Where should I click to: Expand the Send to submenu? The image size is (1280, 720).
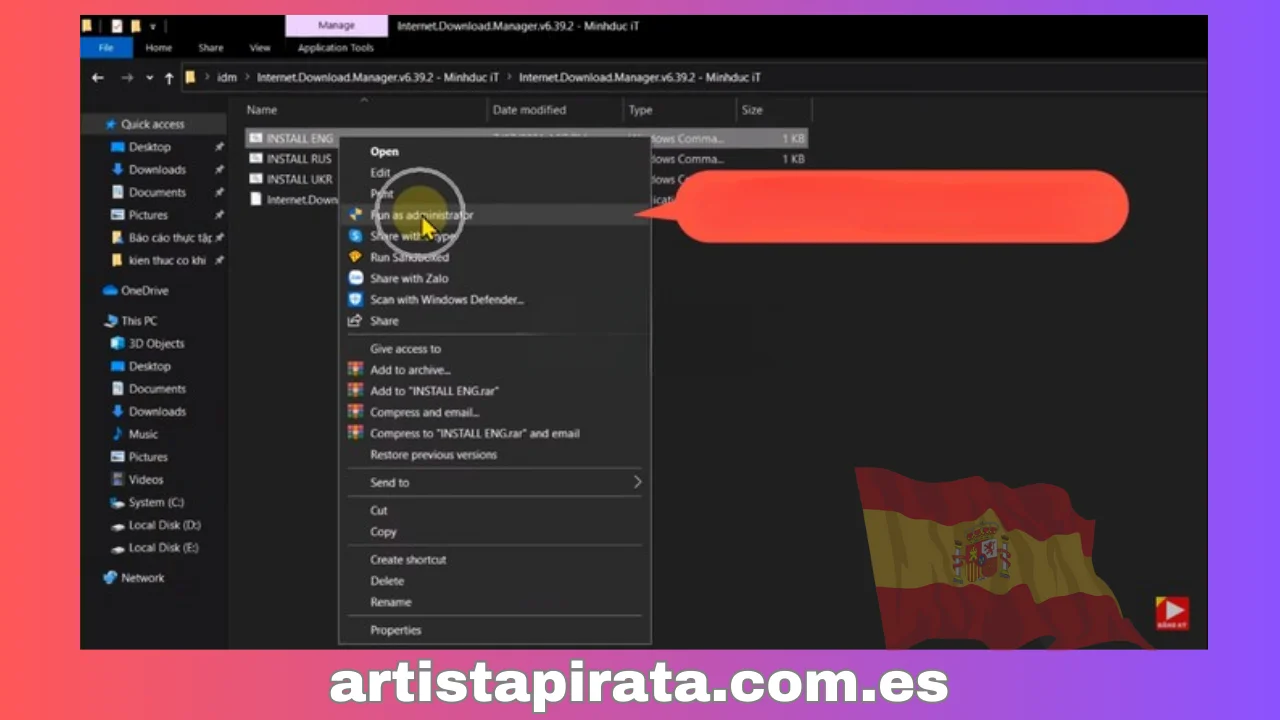point(495,483)
